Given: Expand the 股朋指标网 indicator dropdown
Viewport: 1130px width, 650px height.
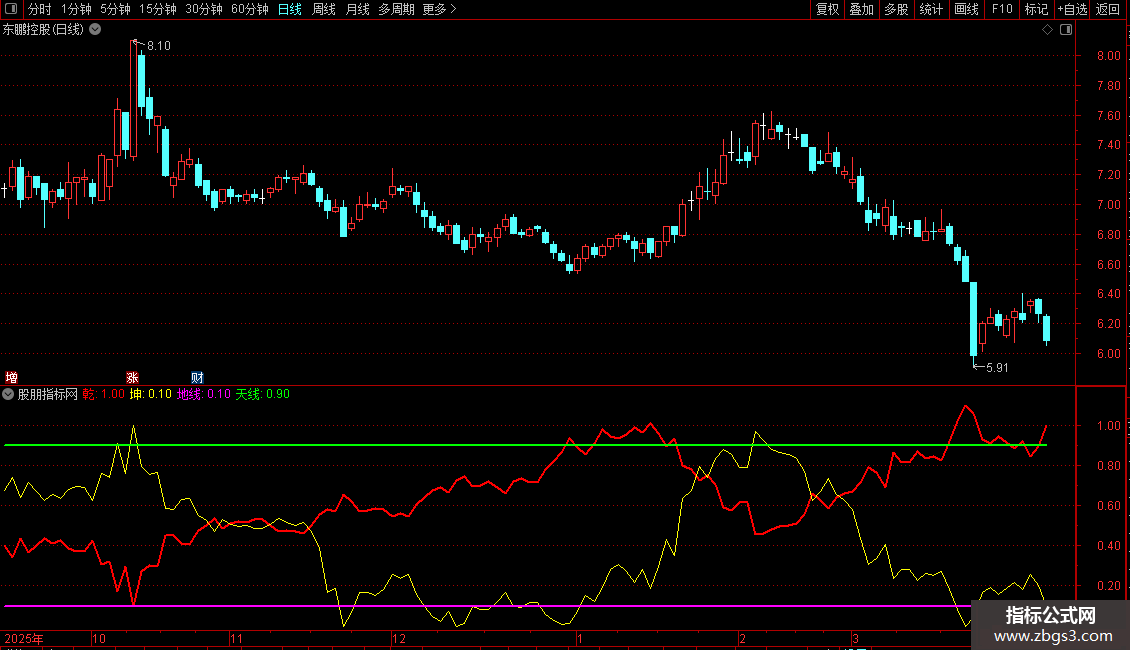Looking at the screenshot, I should click(8, 394).
